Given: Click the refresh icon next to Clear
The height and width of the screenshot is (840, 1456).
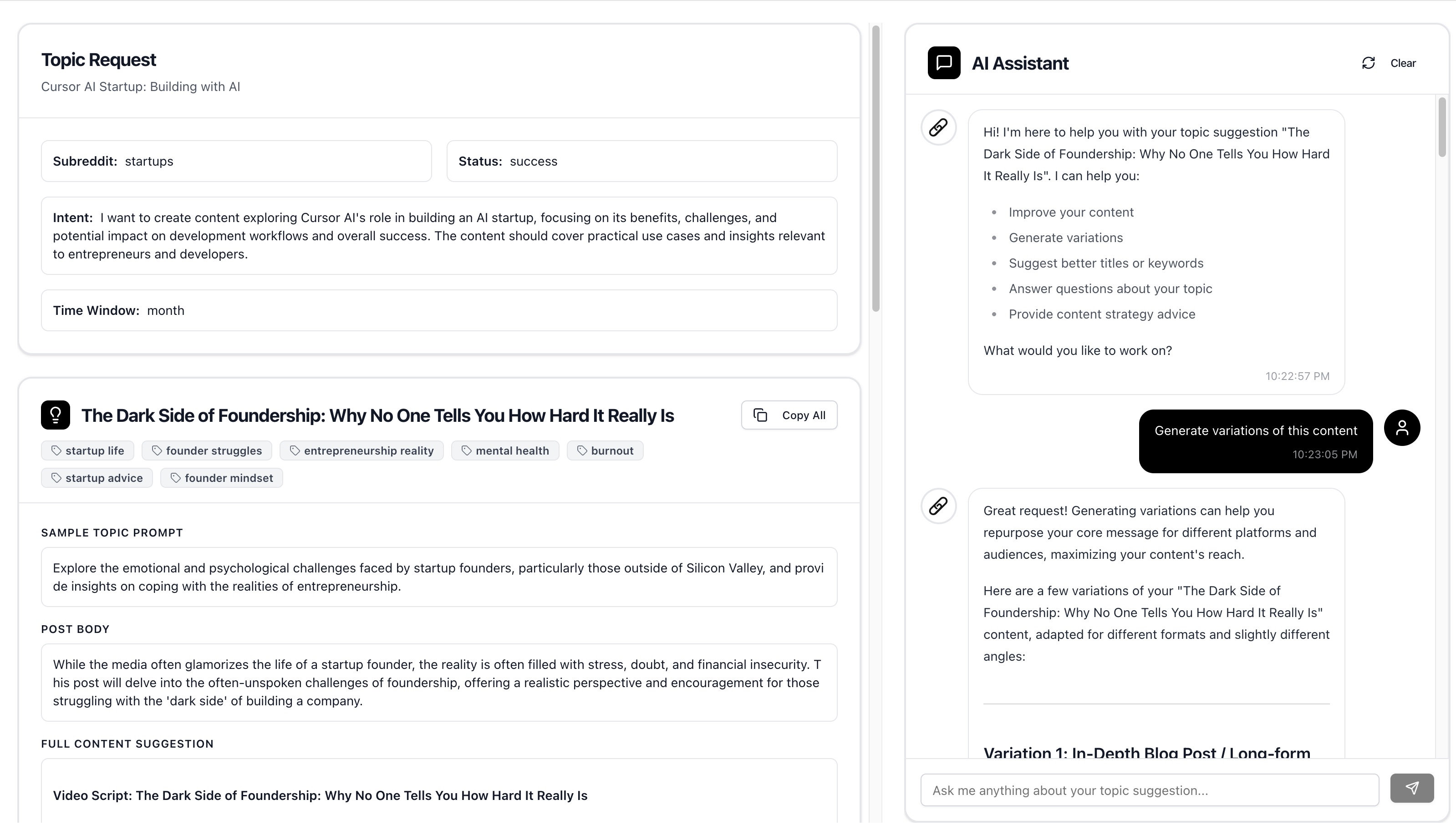Looking at the screenshot, I should point(1368,62).
